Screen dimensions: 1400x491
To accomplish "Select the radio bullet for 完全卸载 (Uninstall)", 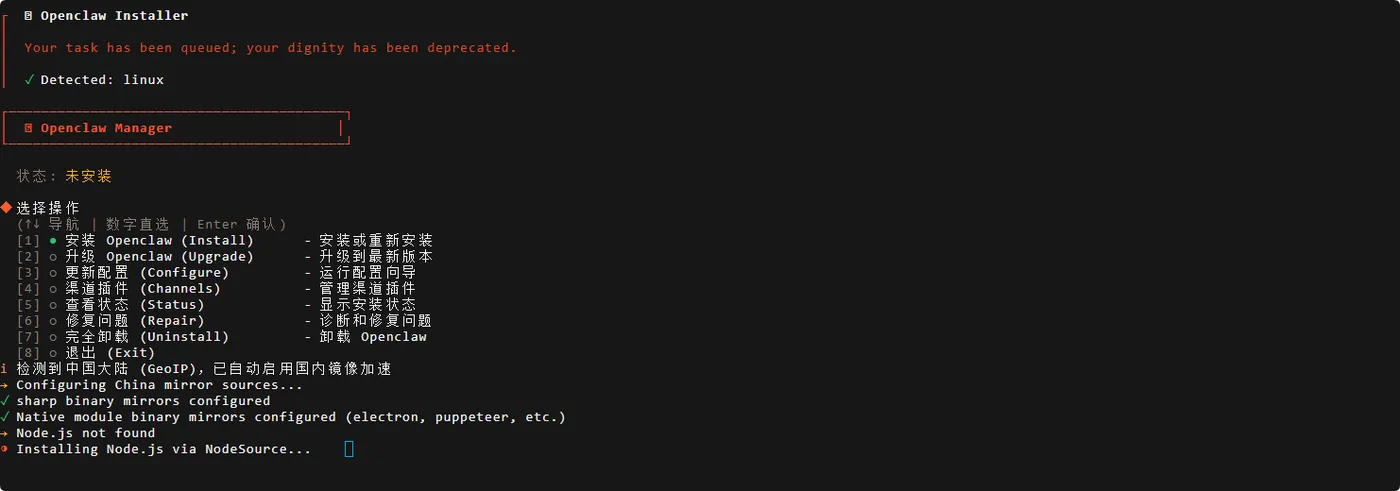I will coord(53,337).
